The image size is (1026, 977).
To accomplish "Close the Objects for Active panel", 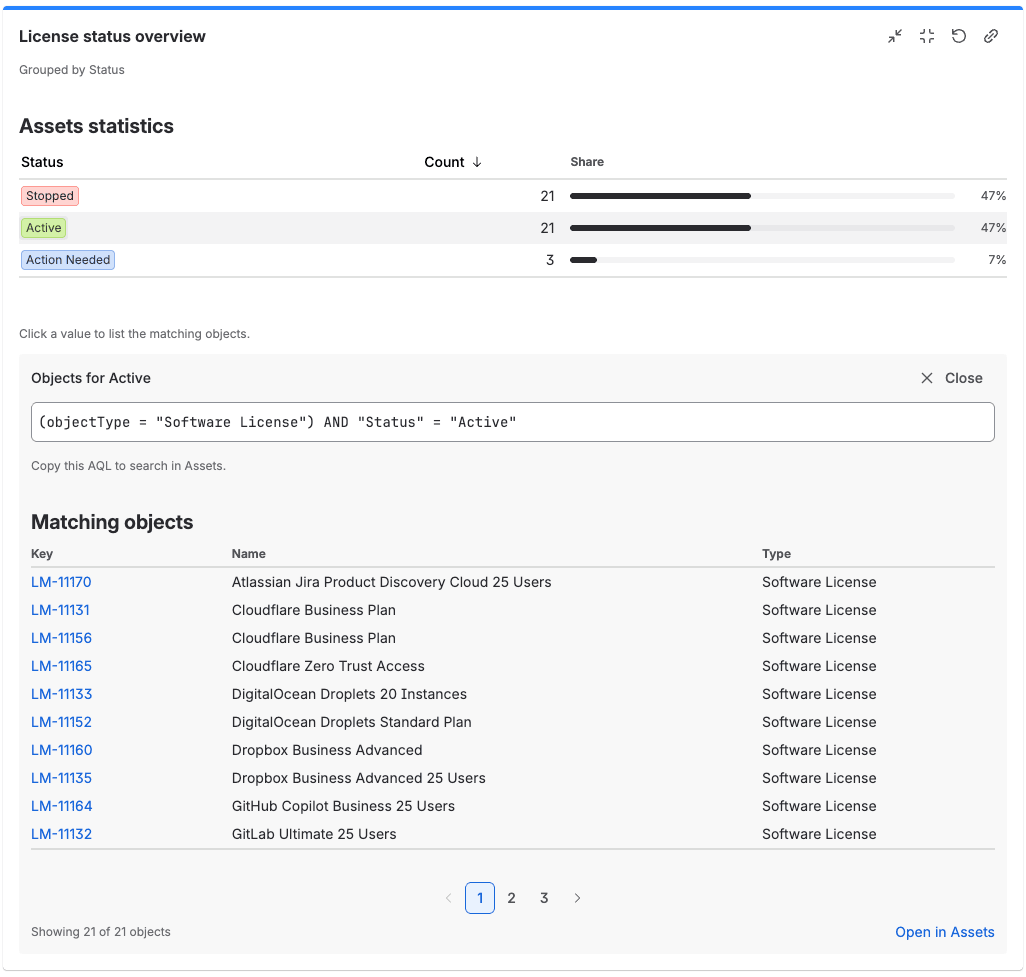I will point(952,378).
